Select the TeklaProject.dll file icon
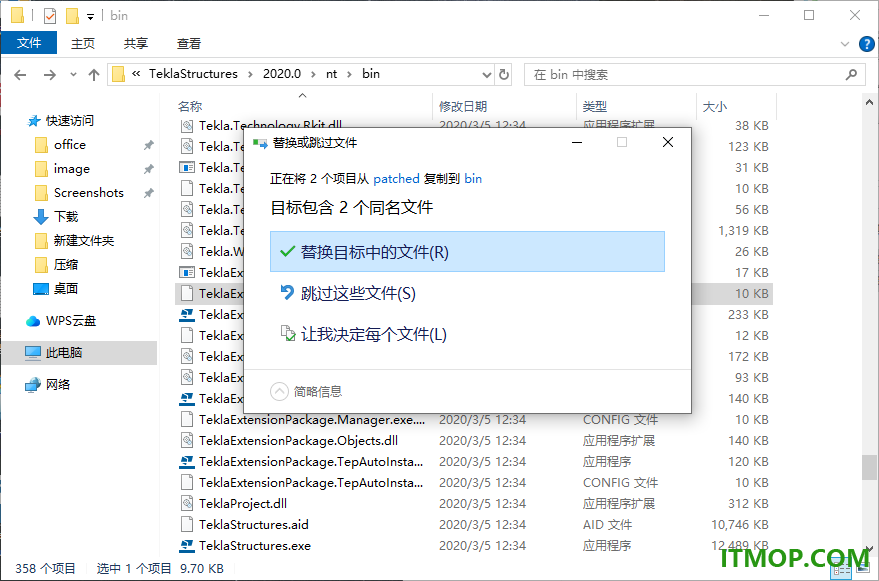Viewport: 879px width, 581px height. tap(187, 504)
